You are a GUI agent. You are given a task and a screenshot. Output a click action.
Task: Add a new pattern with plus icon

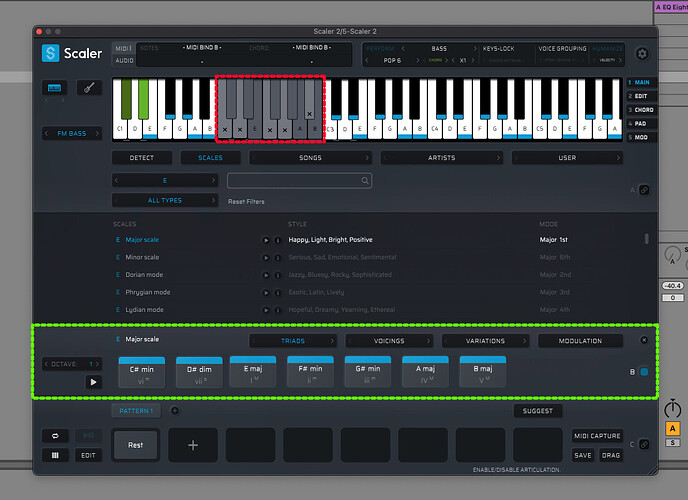coord(175,411)
